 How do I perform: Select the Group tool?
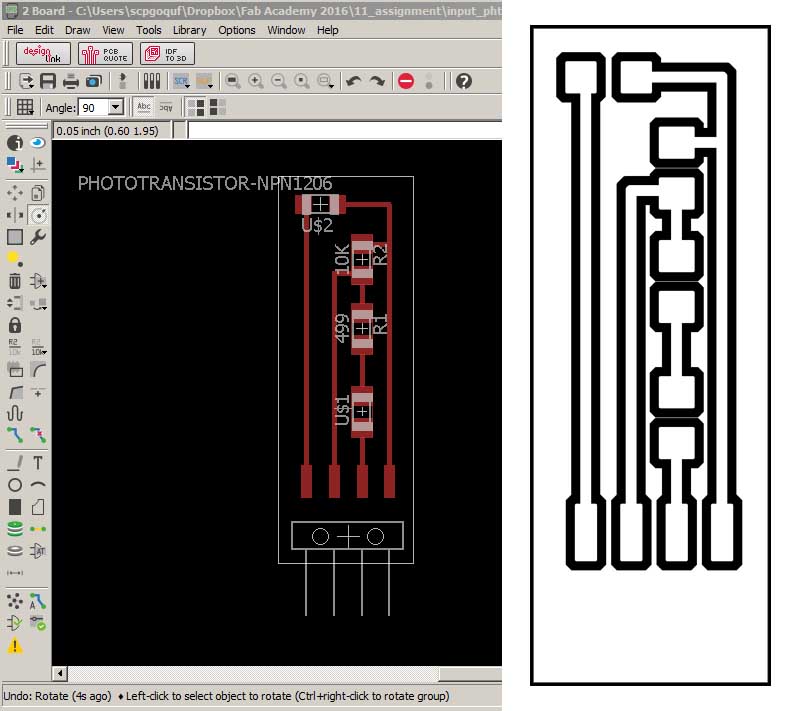(x=15, y=237)
